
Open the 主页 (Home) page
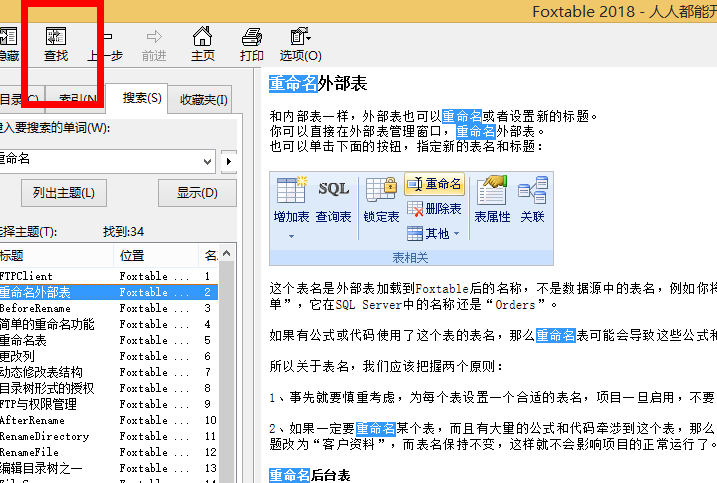click(203, 44)
